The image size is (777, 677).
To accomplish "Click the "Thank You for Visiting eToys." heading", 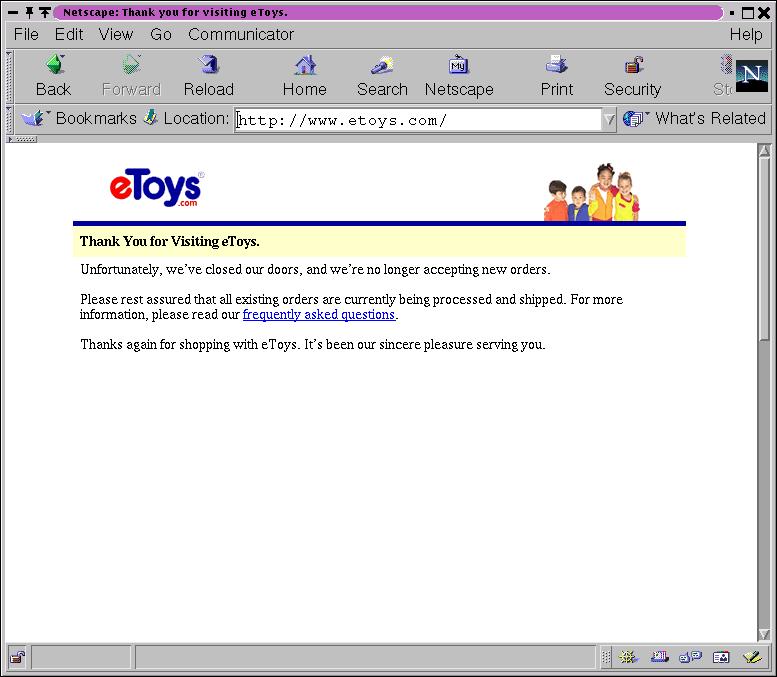I will coord(169,241).
